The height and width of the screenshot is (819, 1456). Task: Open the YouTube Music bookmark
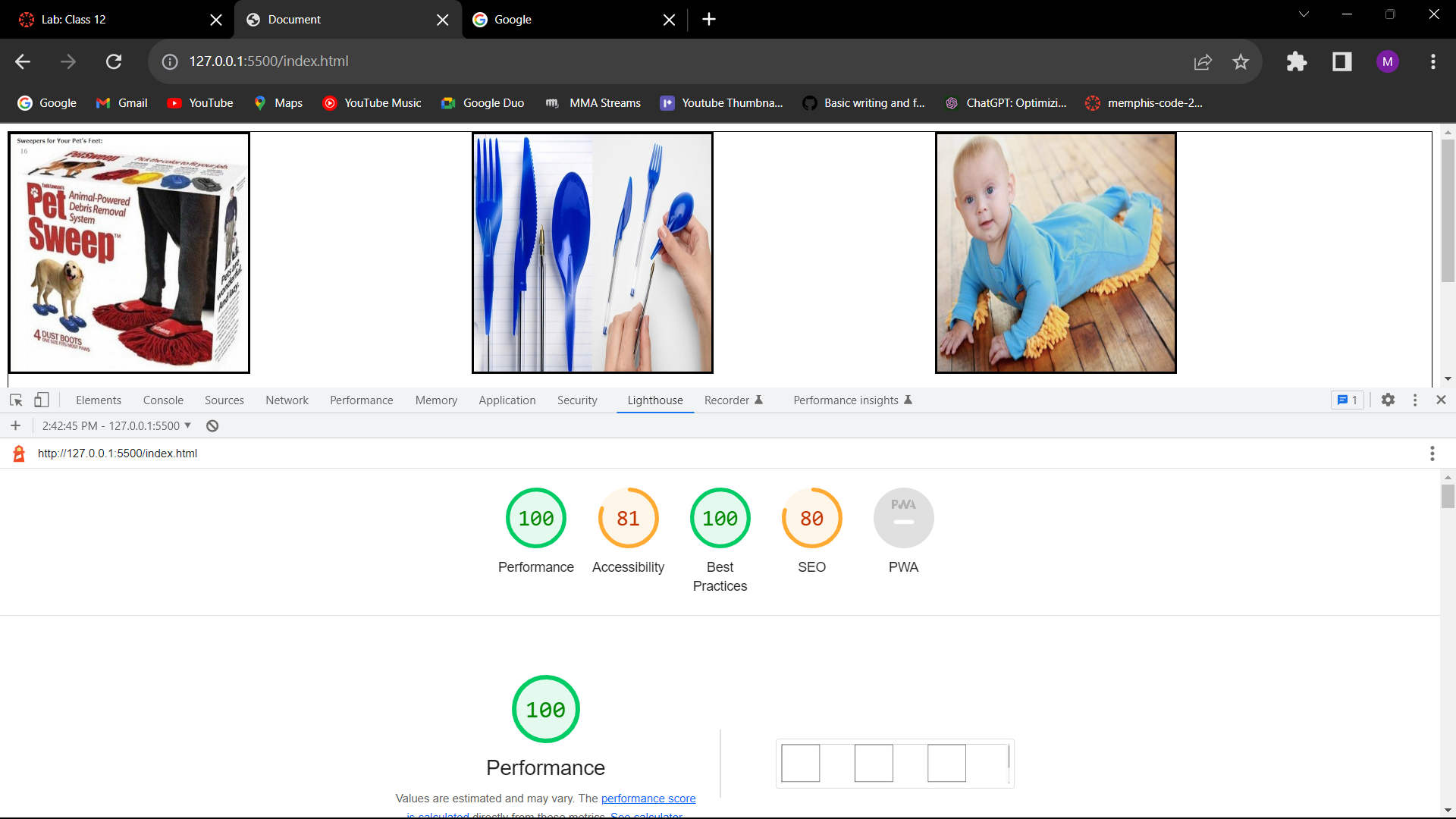[372, 103]
